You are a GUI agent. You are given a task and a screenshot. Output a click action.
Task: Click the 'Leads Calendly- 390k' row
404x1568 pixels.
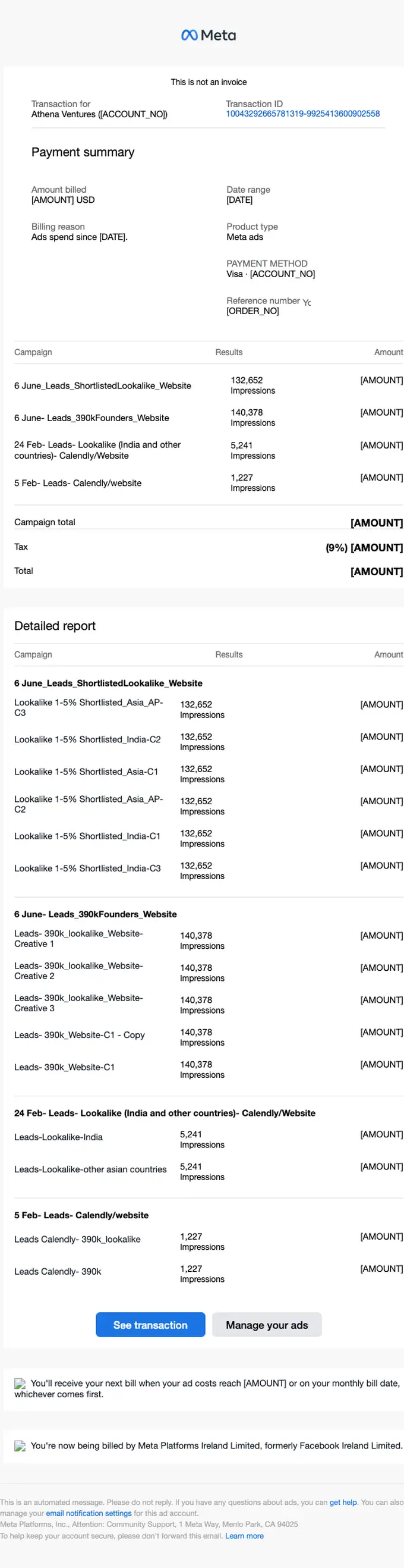[x=209, y=1273]
